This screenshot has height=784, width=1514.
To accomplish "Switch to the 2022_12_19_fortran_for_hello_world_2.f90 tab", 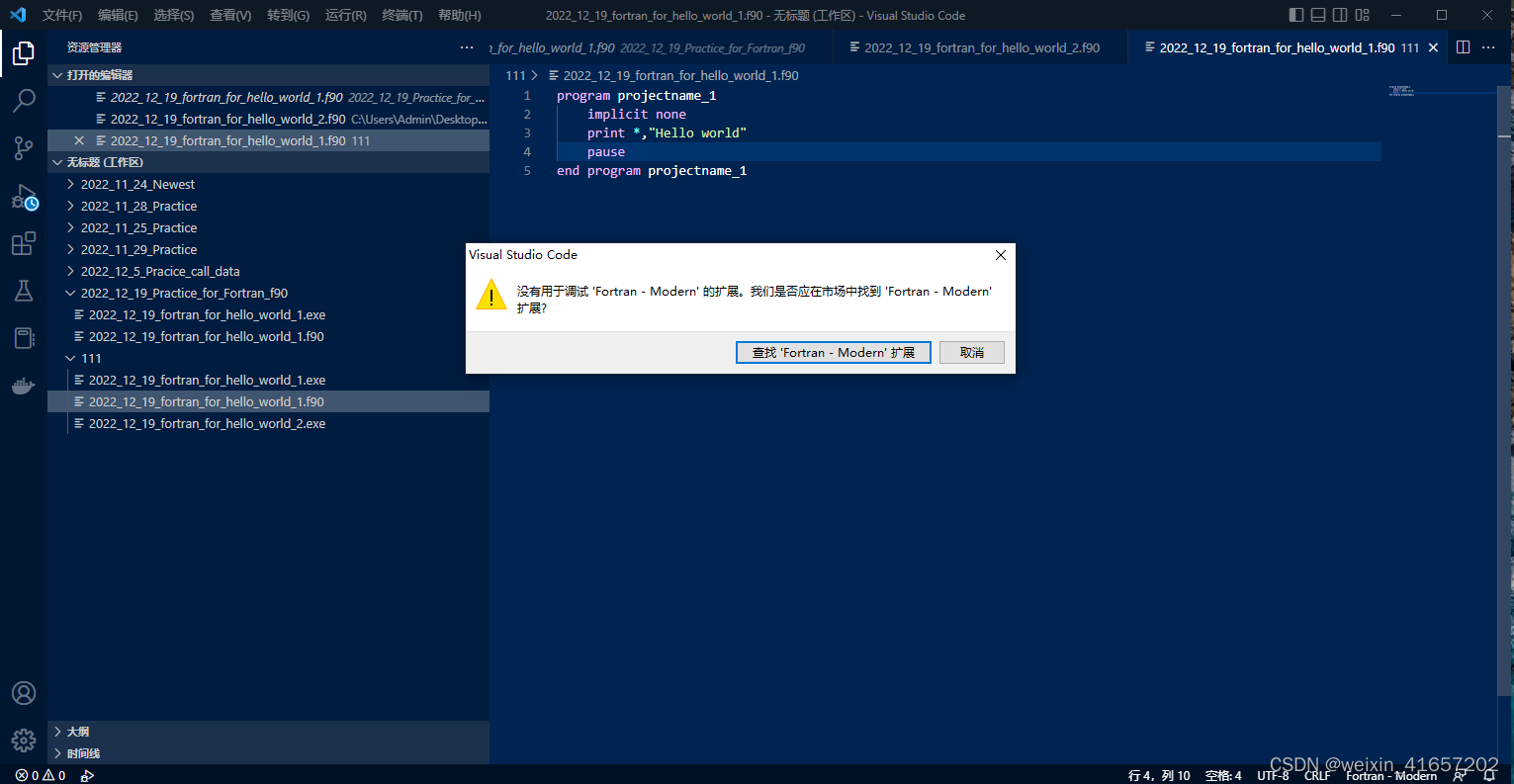I will pyautogui.click(x=979, y=46).
